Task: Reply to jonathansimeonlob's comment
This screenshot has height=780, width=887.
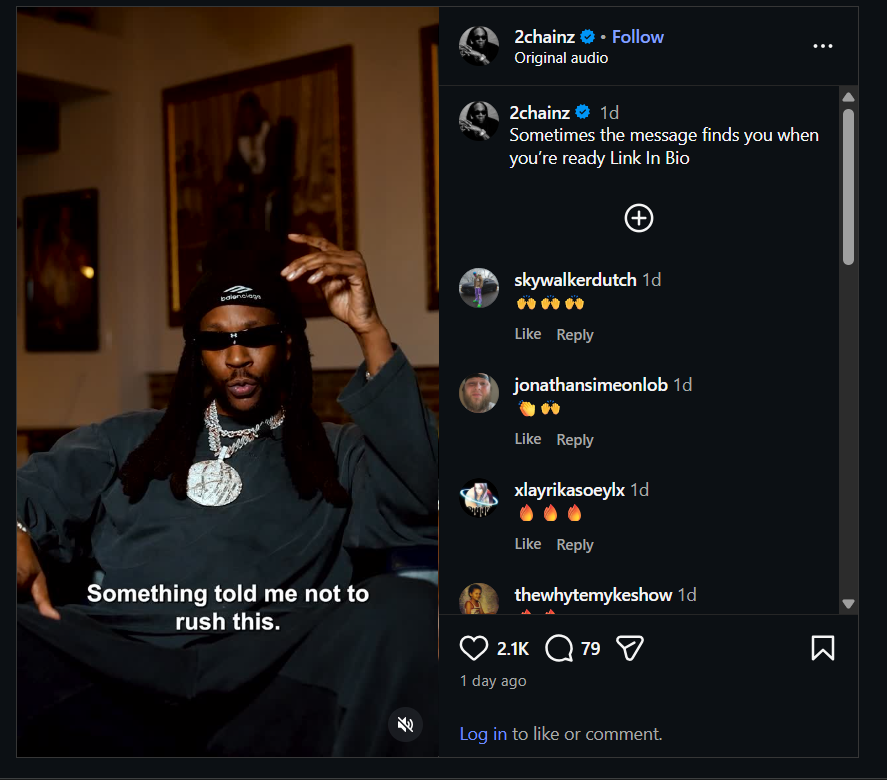Action: 575,440
